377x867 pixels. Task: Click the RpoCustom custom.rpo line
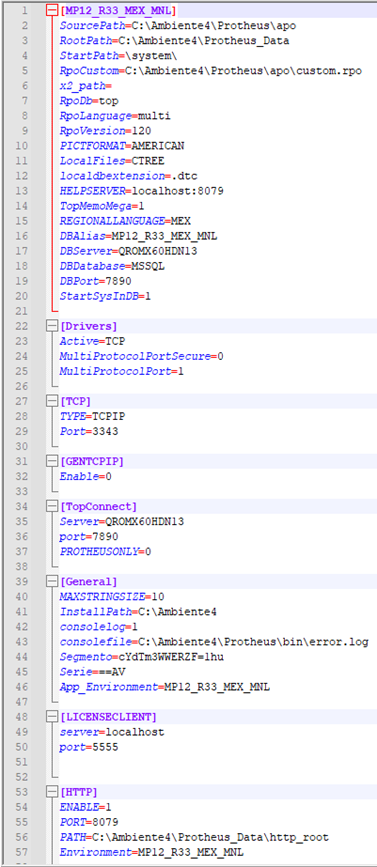point(211,71)
